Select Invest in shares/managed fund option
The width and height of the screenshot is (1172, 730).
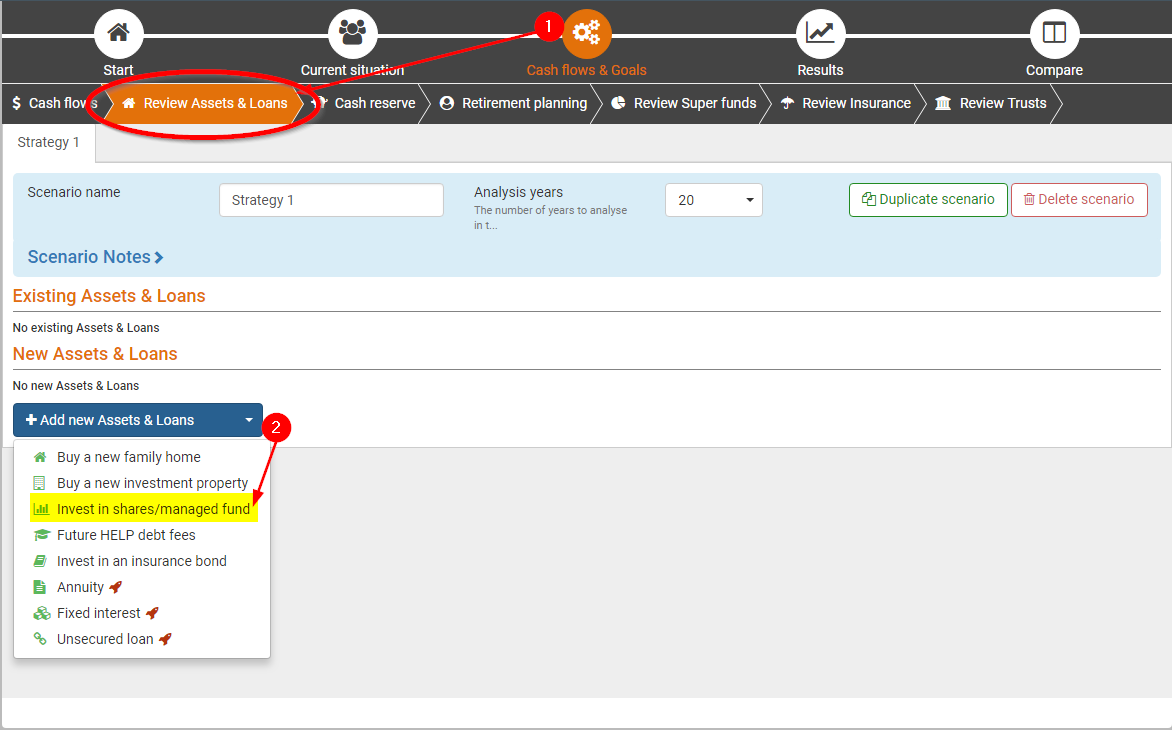click(152, 509)
